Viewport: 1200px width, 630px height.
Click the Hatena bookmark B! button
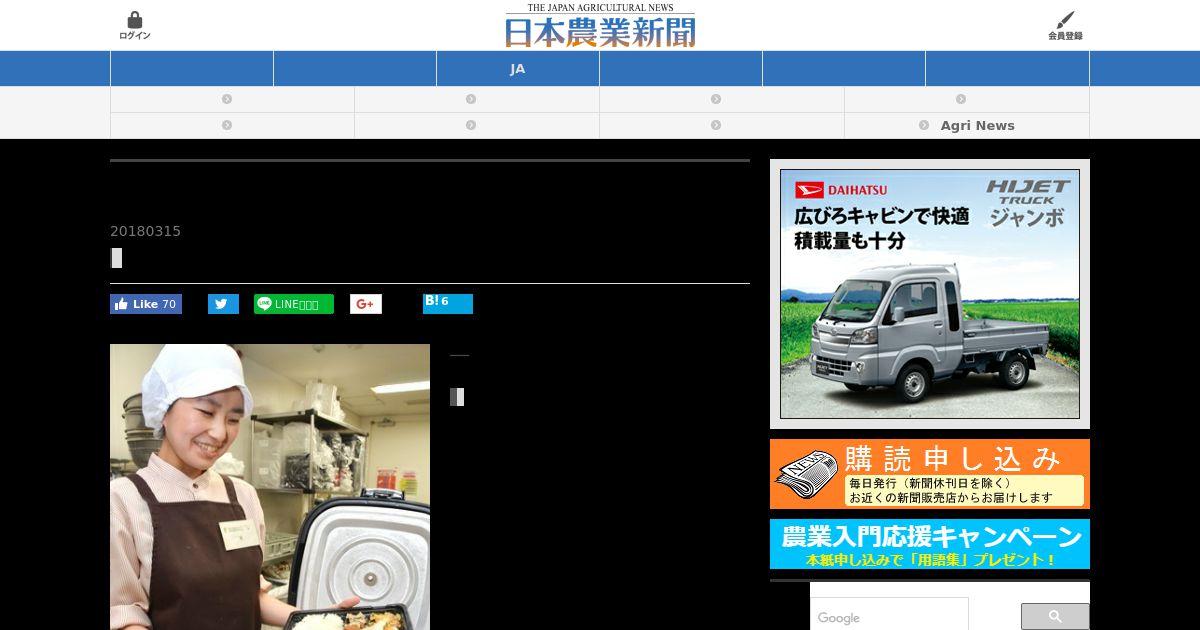coord(448,304)
